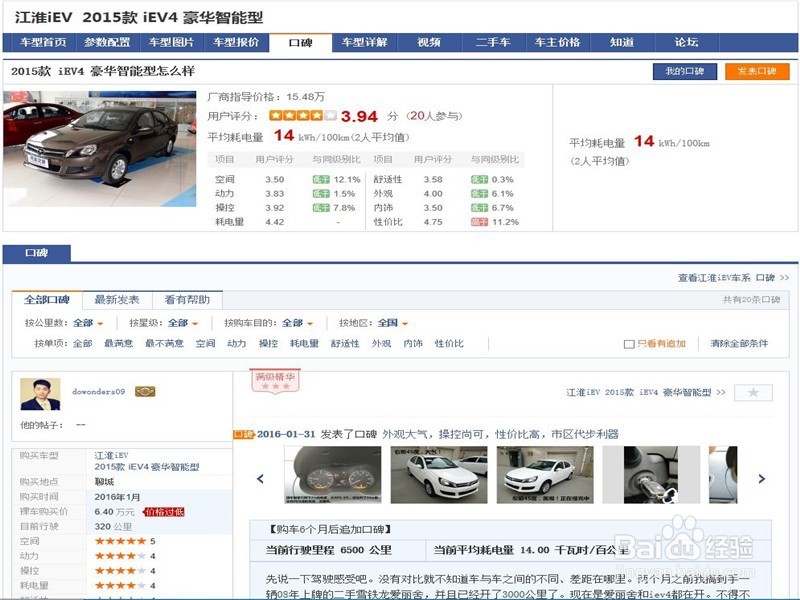800x600 pixels.
Task: Filter reviews by 操控 in 按单项 row
Action: [x=268, y=343]
